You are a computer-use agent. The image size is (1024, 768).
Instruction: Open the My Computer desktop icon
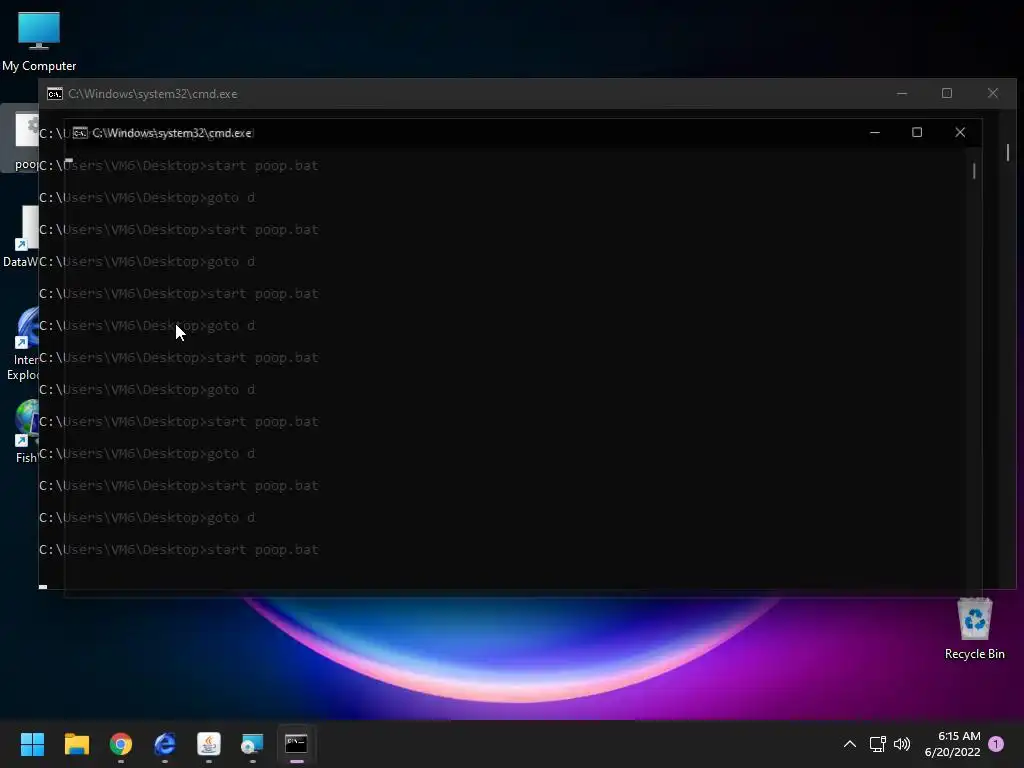pyautogui.click(x=39, y=42)
